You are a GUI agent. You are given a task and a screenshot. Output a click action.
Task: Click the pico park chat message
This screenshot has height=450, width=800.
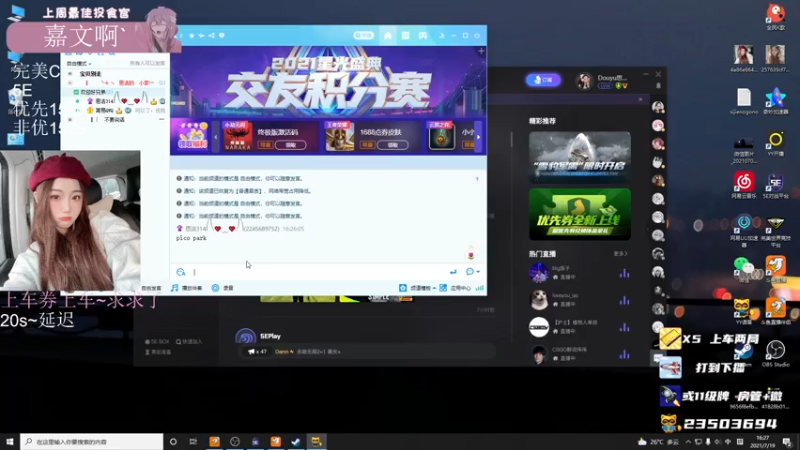(x=191, y=238)
